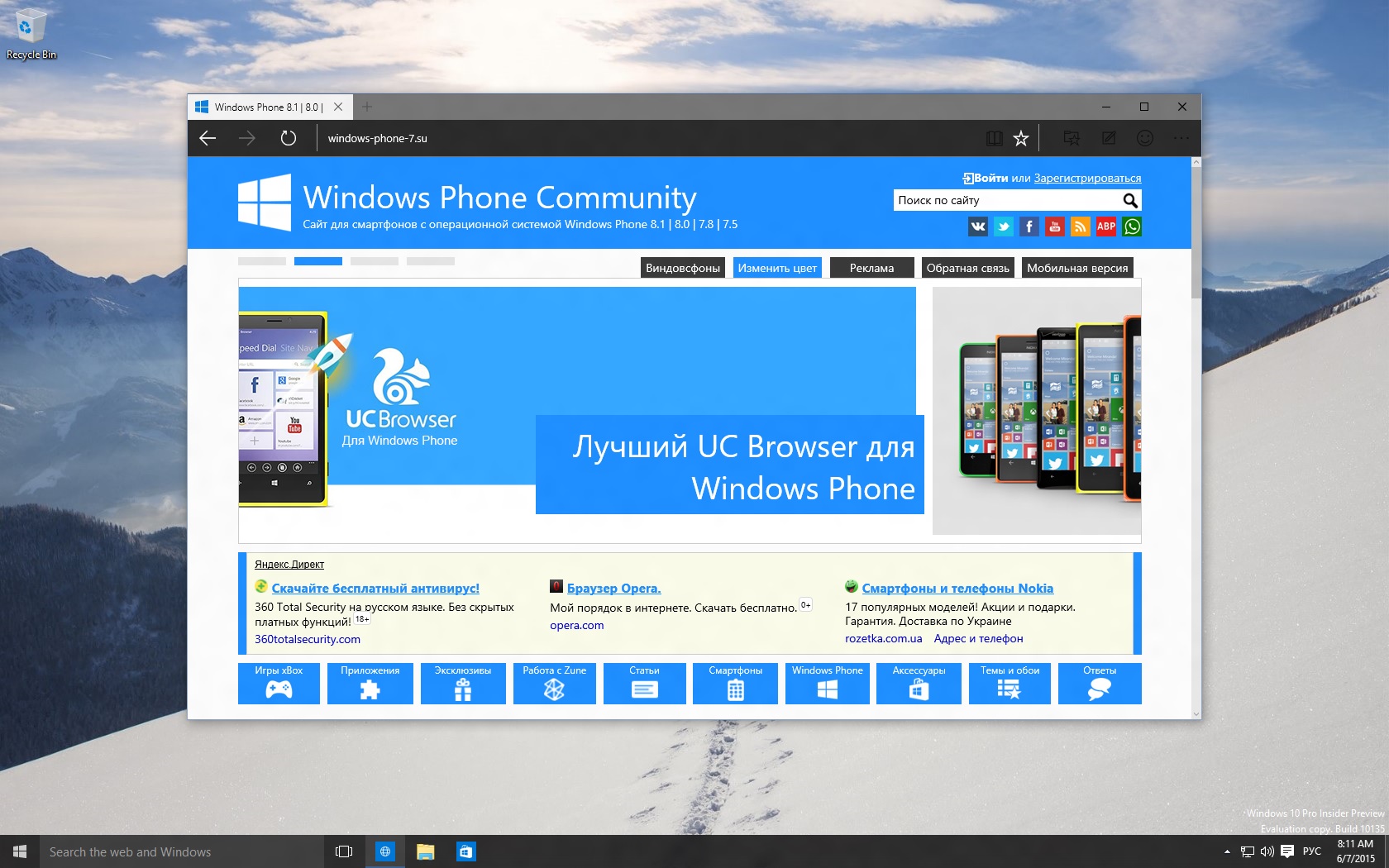Open the YouTube social icon
Image resolution: width=1389 pixels, height=868 pixels.
point(1055,227)
